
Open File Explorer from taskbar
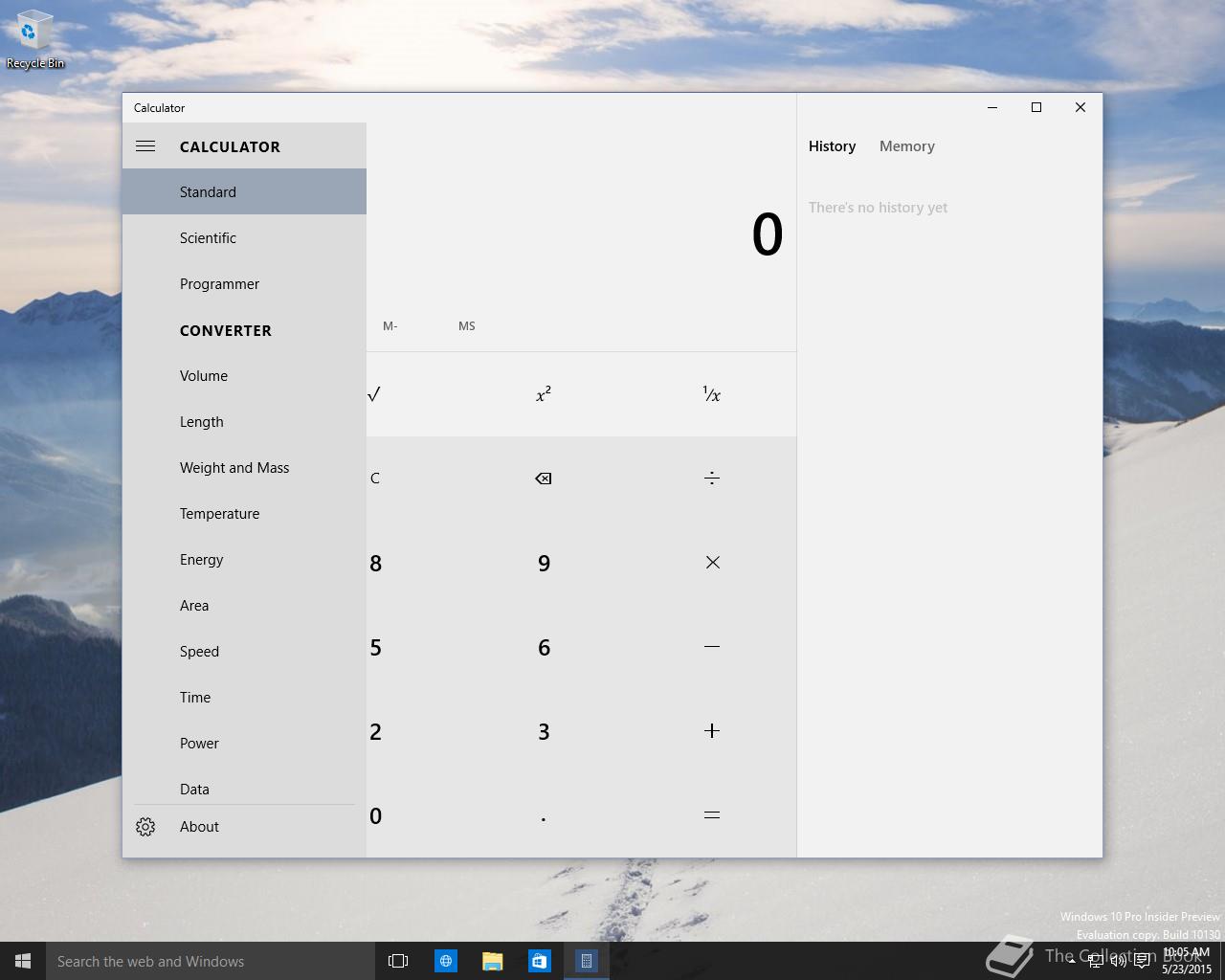[x=492, y=961]
